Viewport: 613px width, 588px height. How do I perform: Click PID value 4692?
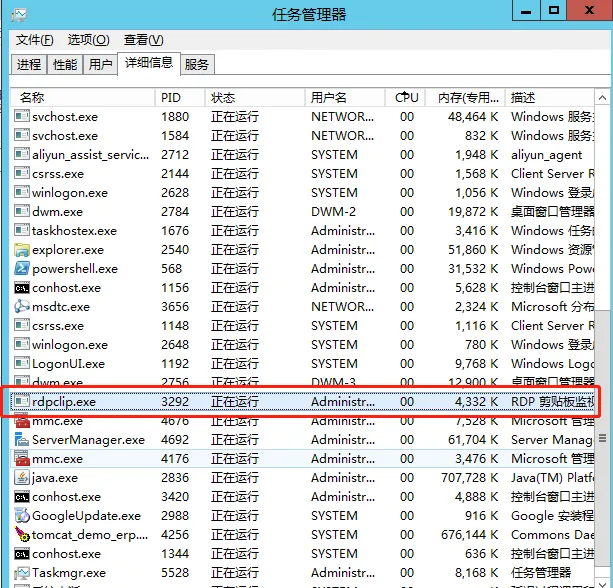175,440
